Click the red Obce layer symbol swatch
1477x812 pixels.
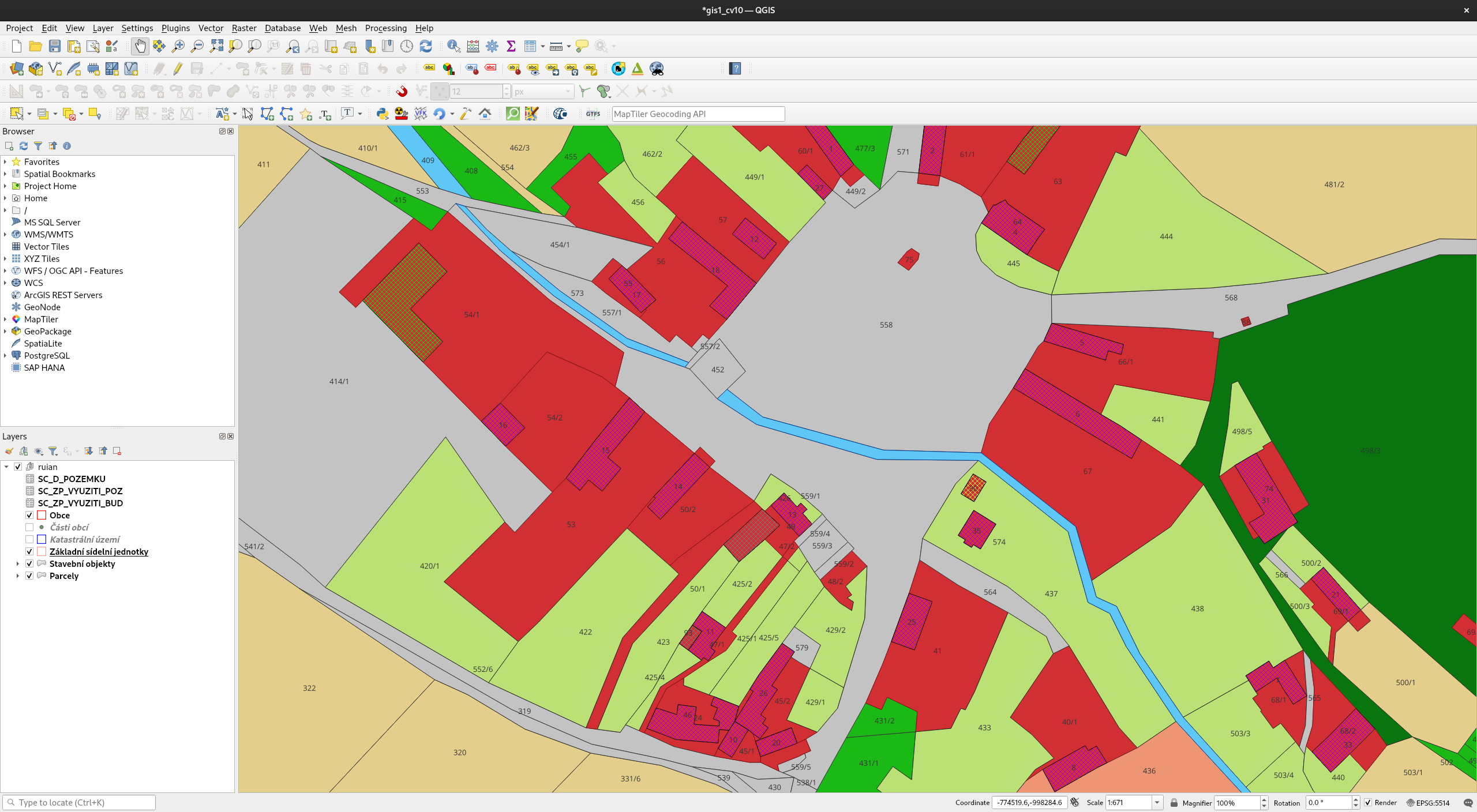pyautogui.click(x=42, y=515)
